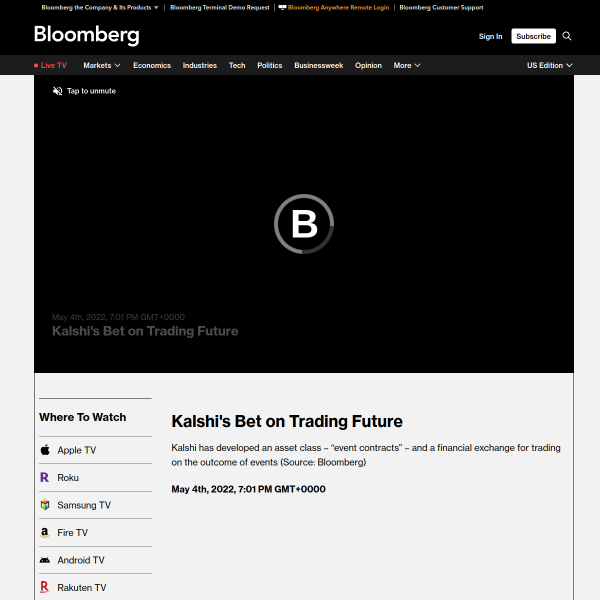
Task: Unmute the video via speaker icon
Action: click(x=58, y=91)
